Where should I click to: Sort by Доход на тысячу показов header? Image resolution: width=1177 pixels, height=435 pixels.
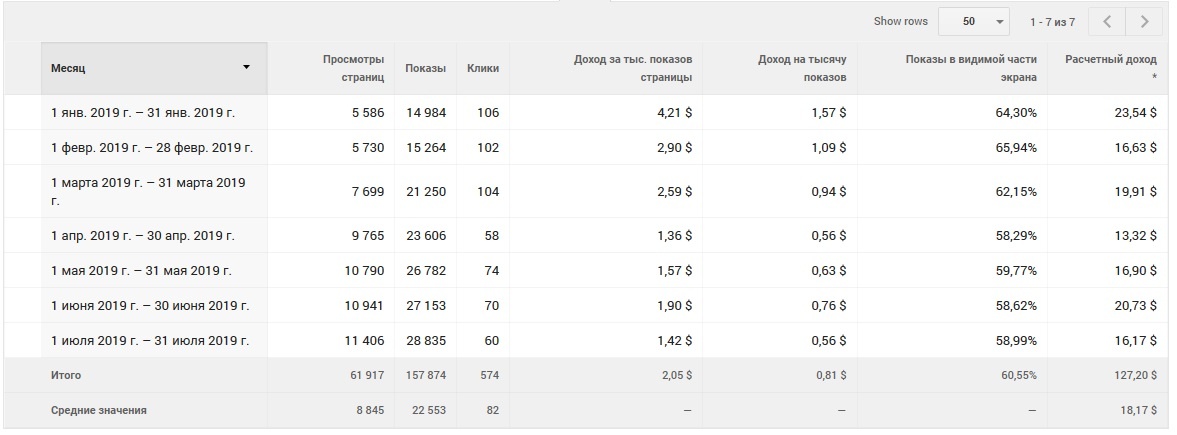802,68
